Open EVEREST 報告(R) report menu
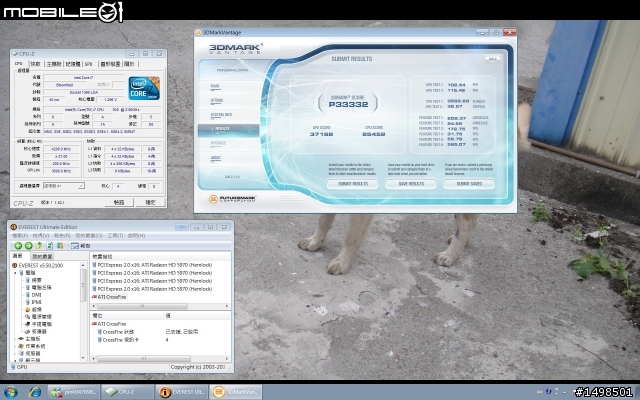The width and height of the screenshot is (640, 400). coord(62,236)
